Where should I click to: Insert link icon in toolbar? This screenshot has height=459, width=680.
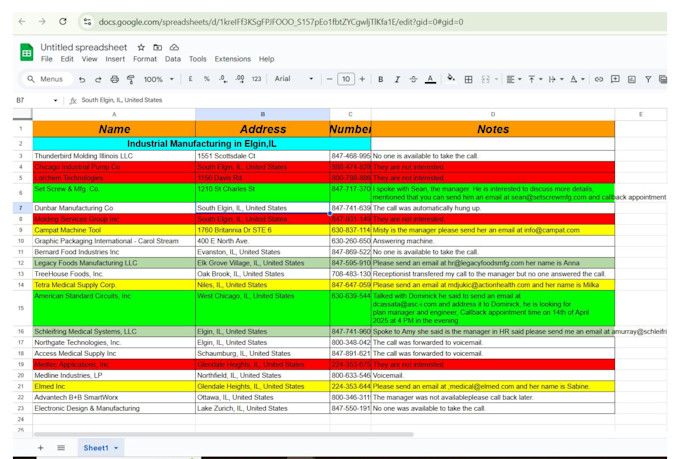coord(599,79)
